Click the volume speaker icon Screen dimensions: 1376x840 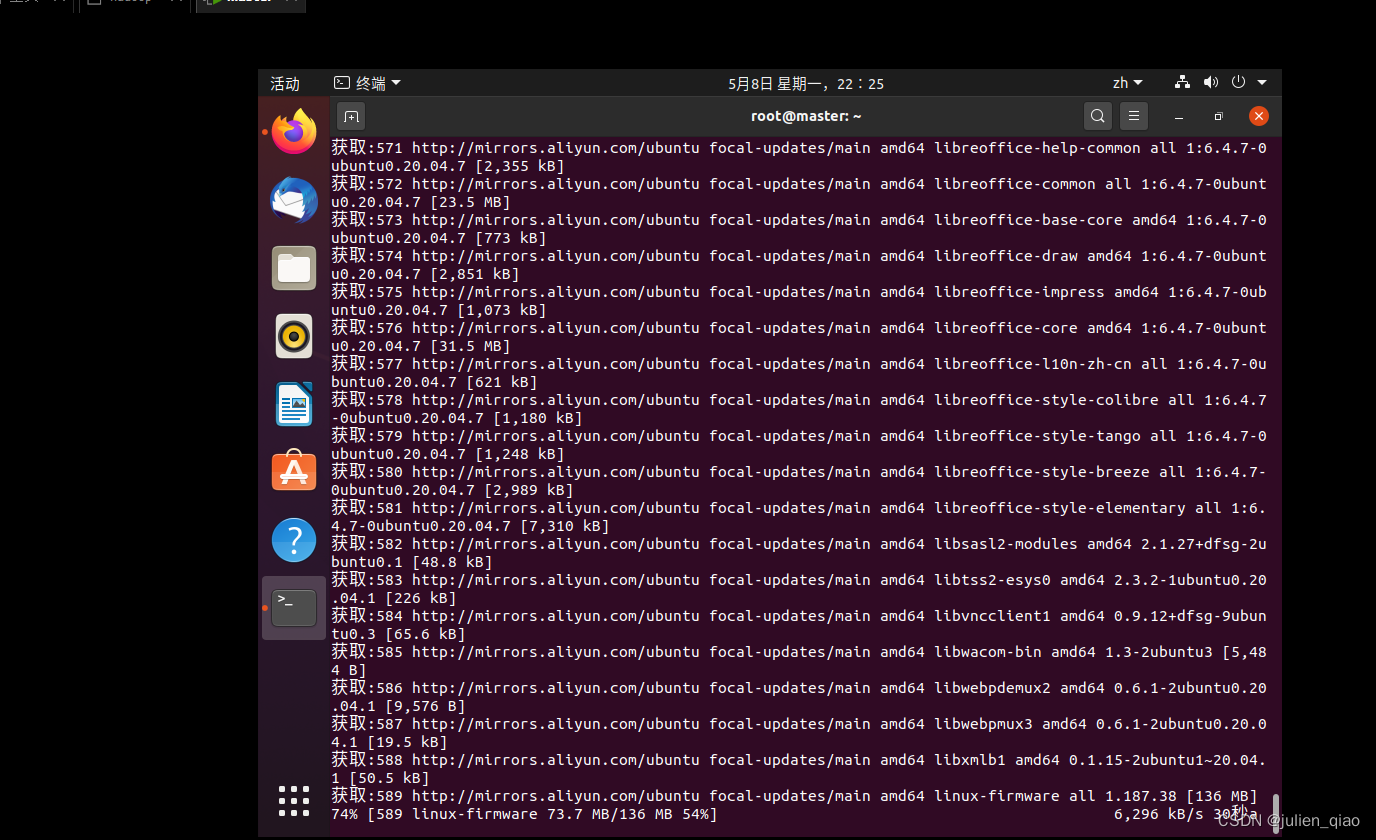(x=1210, y=83)
